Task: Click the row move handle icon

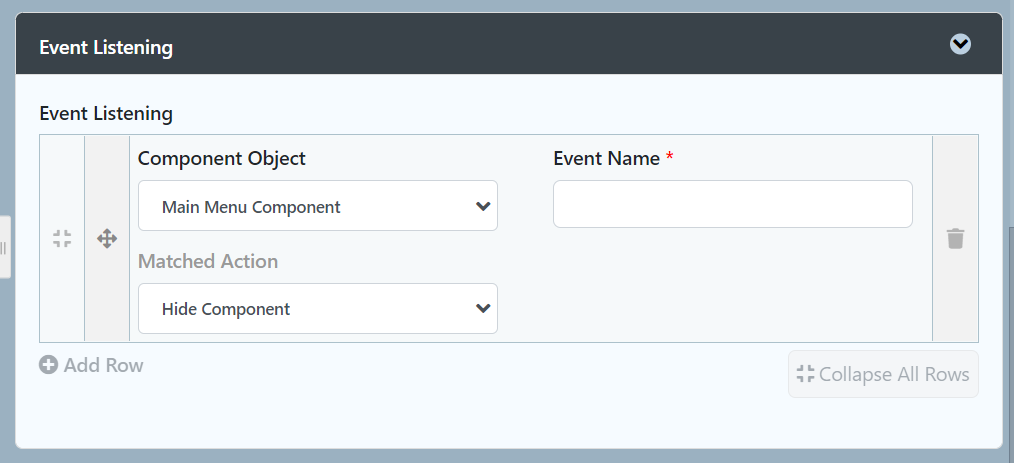Action: (107, 238)
